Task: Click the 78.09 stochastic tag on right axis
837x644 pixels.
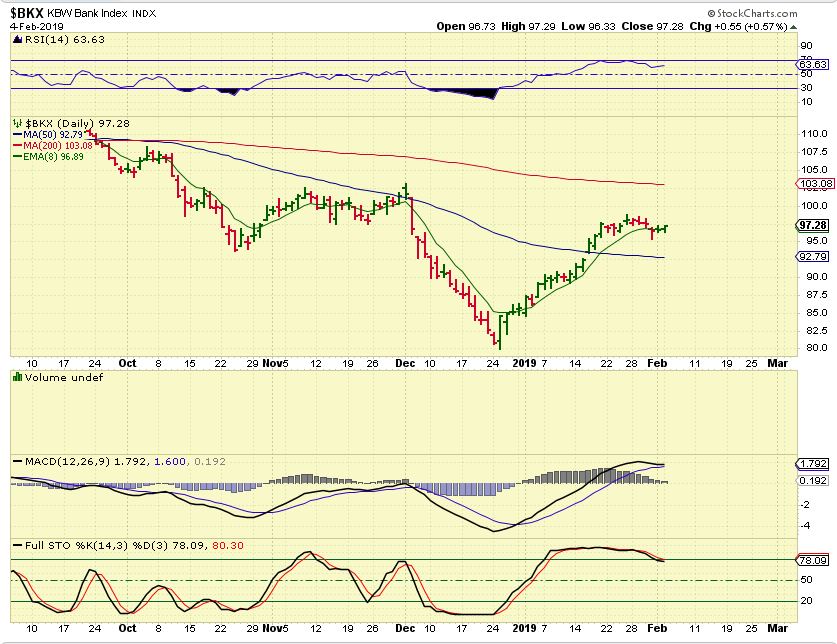Action: (813, 560)
